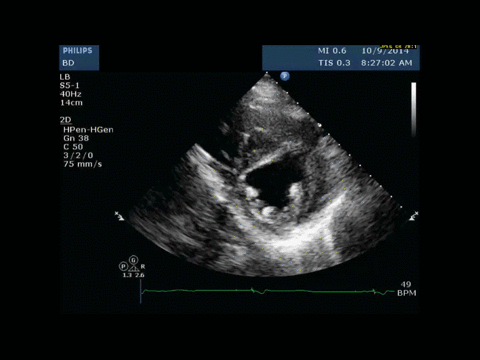Click the MI 0.6 indicator

[x=332, y=51]
